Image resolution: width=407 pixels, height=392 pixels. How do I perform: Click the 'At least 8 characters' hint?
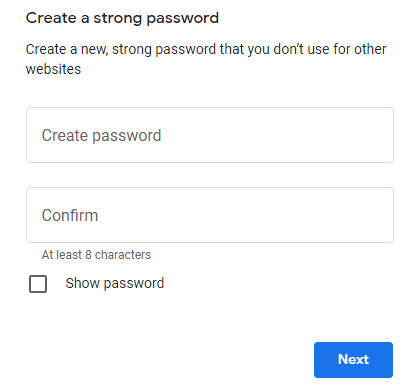coord(96,255)
